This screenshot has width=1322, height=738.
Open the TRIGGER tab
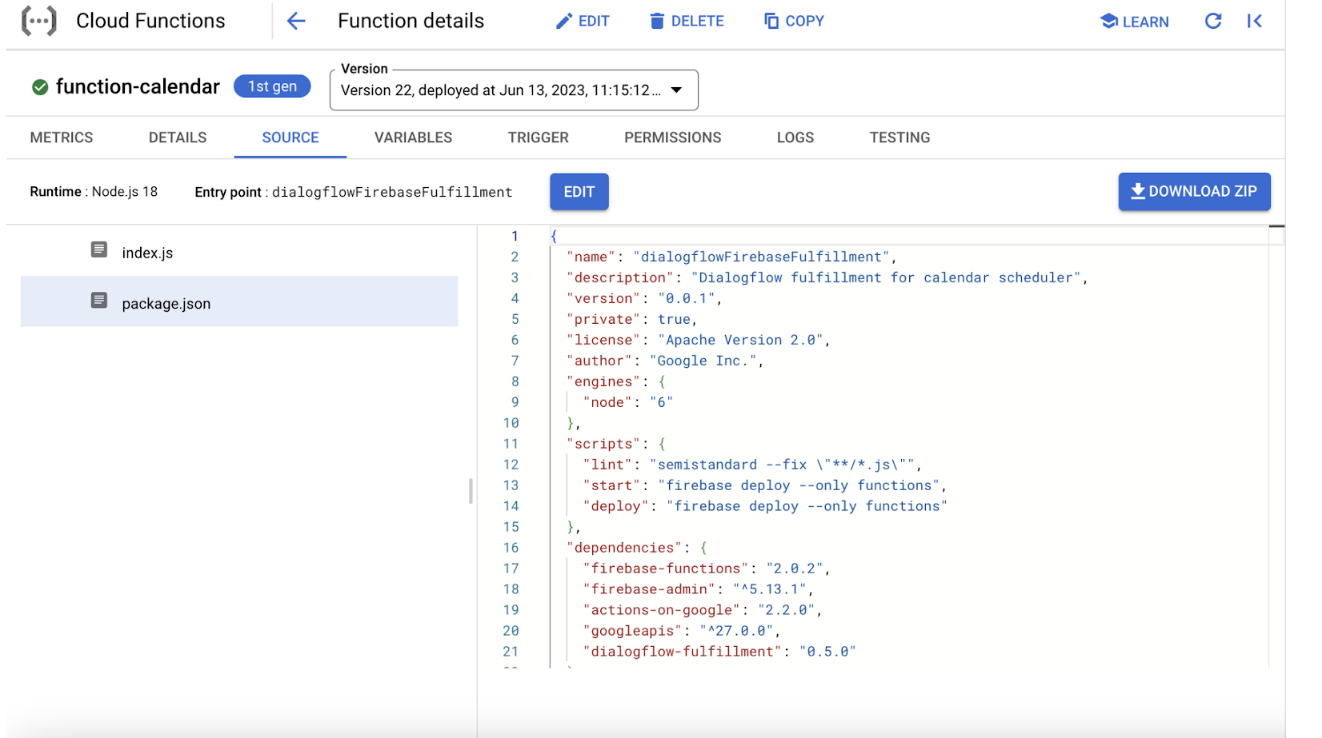point(538,138)
